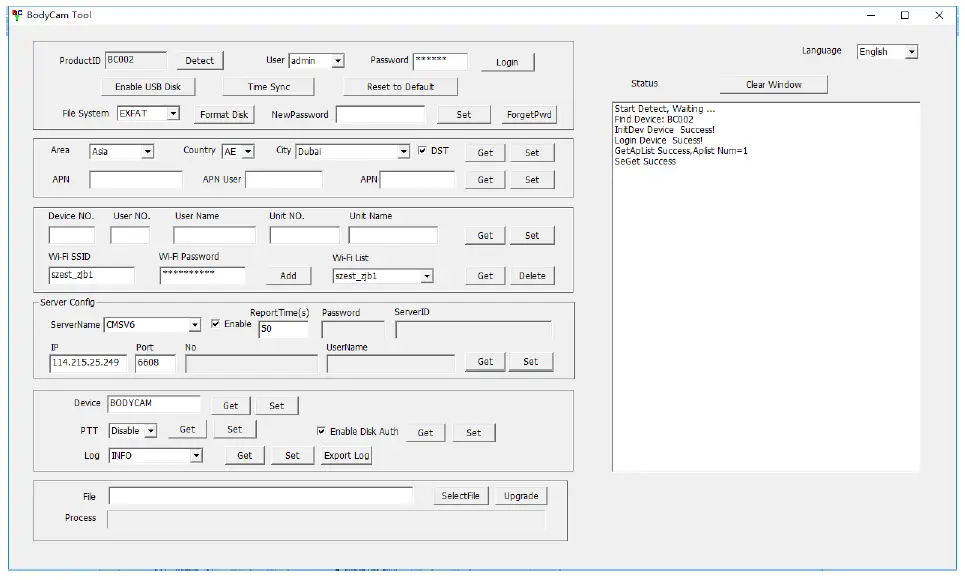Click Set button beside Enable Disk Auth

[x=473, y=433]
